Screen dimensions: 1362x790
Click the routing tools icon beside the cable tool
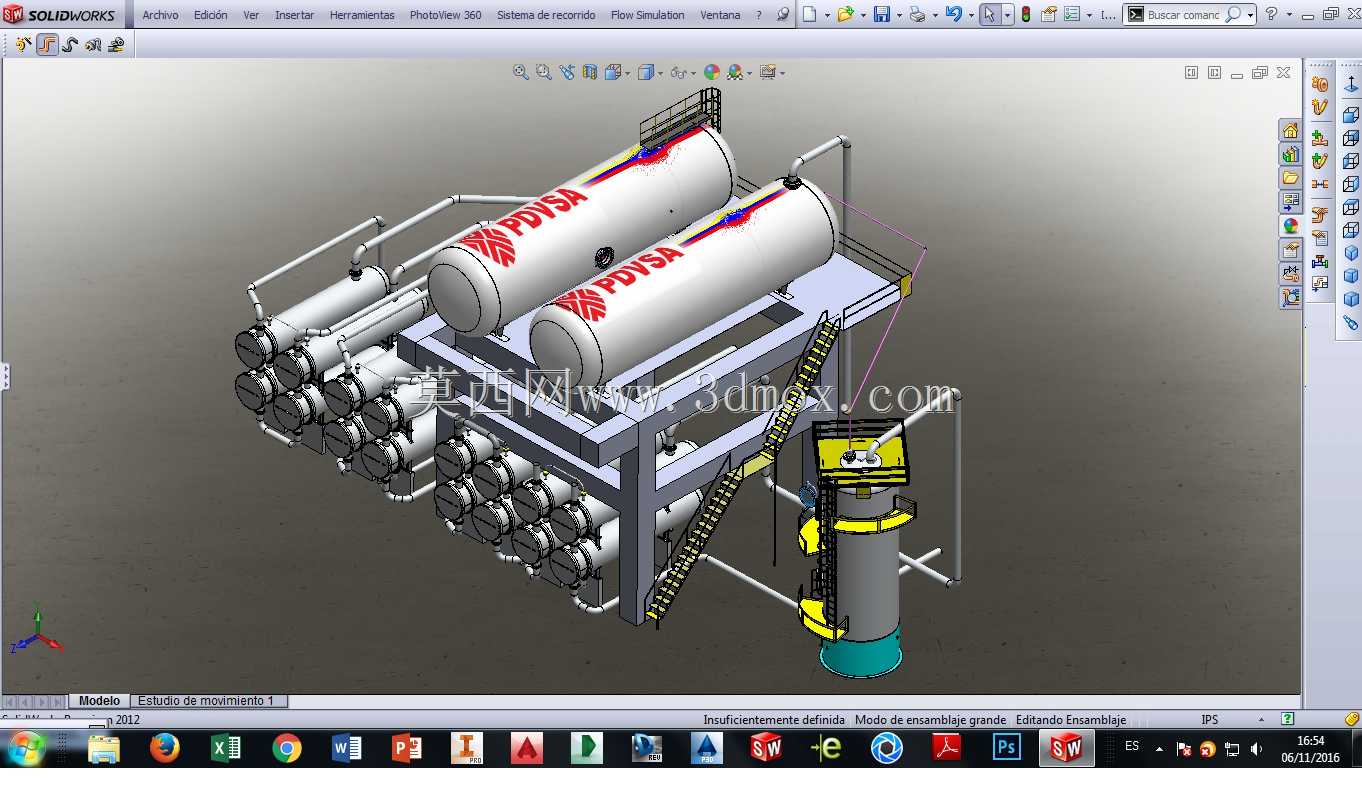(116, 44)
